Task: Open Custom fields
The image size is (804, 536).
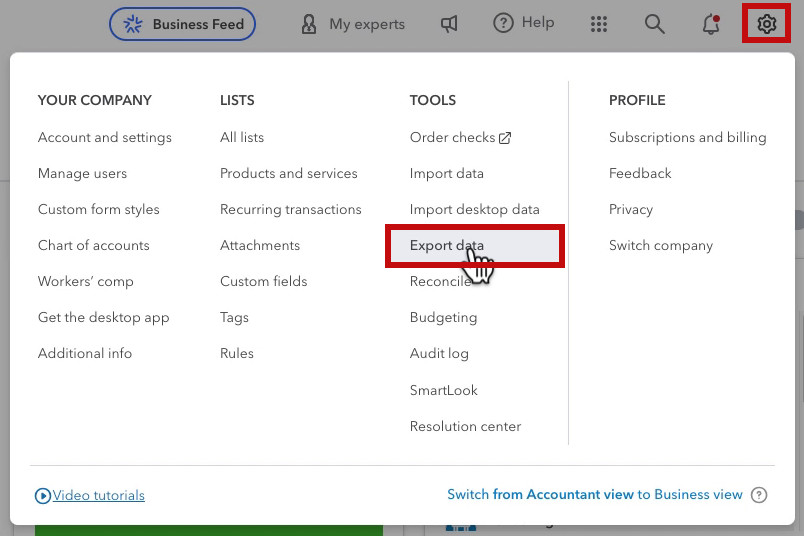Action: [264, 281]
